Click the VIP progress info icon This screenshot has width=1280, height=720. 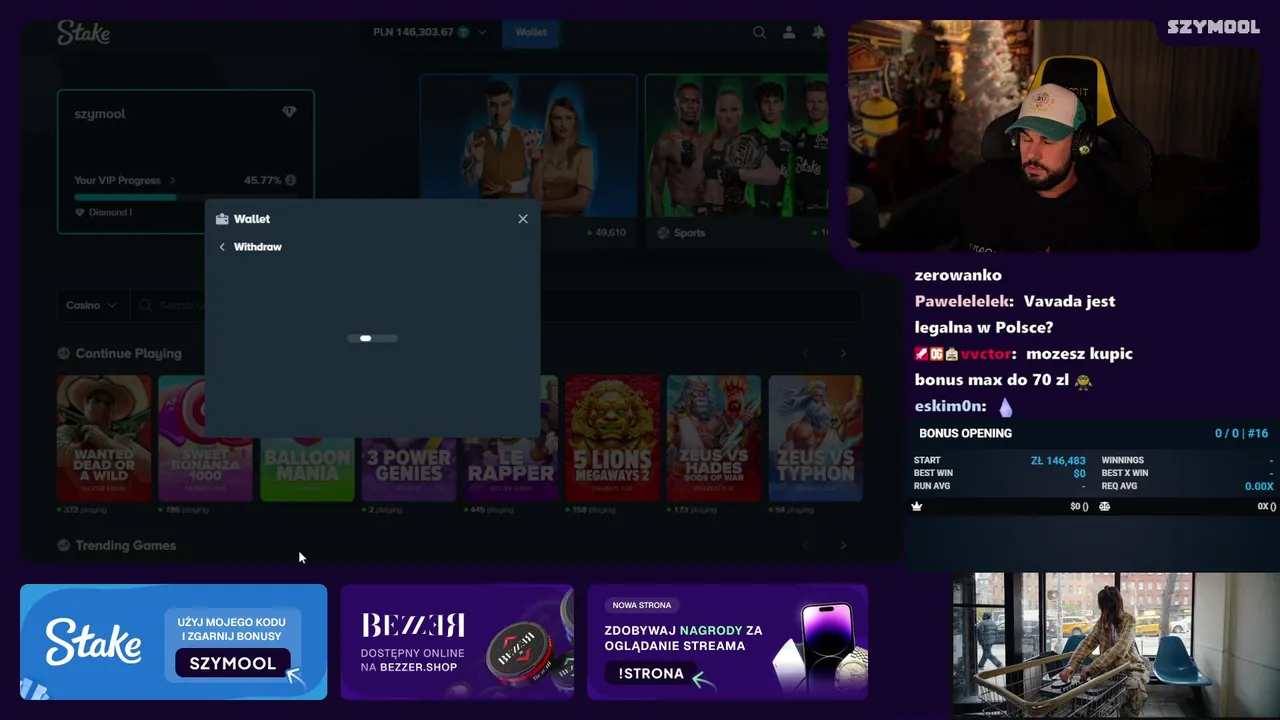point(290,180)
